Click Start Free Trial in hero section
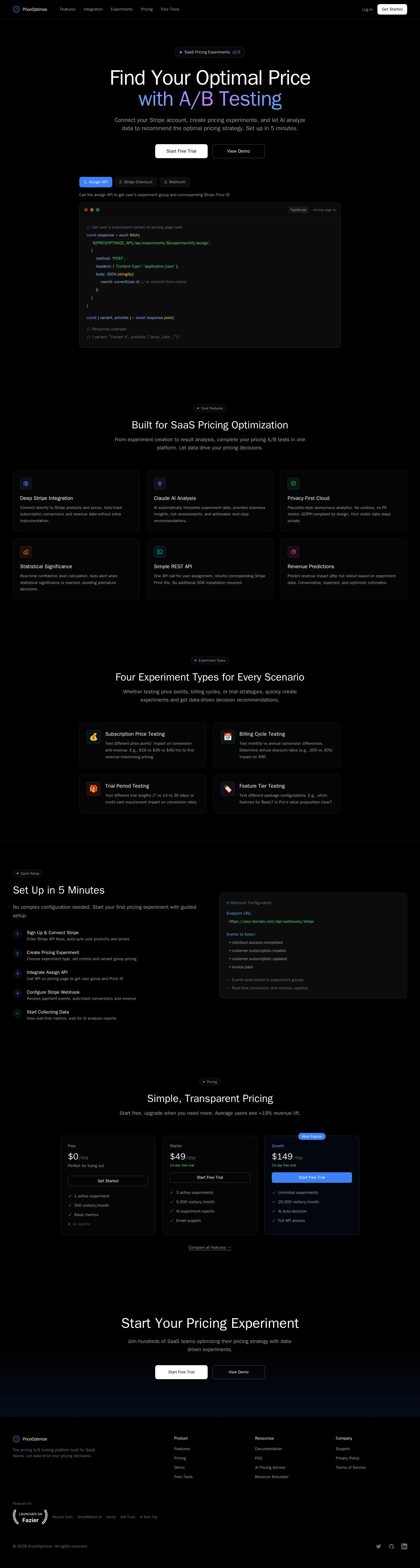The width and height of the screenshot is (420, 1568). coord(181,151)
